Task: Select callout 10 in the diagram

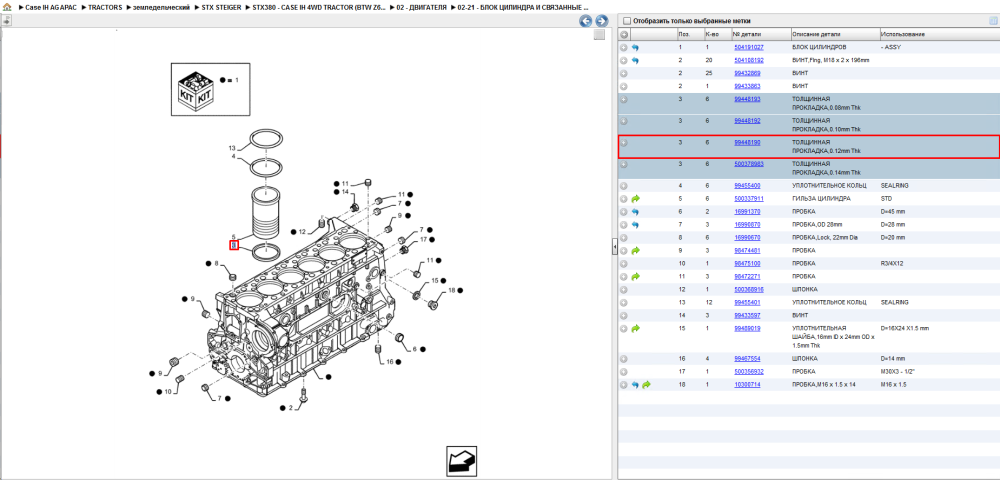Action: [x=168, y=392]
